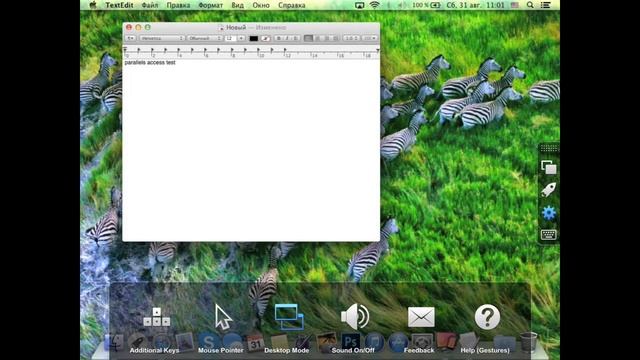640x360 pixels.
Task: Click the right margin marker on the ruler
Action: coord(378,51)
